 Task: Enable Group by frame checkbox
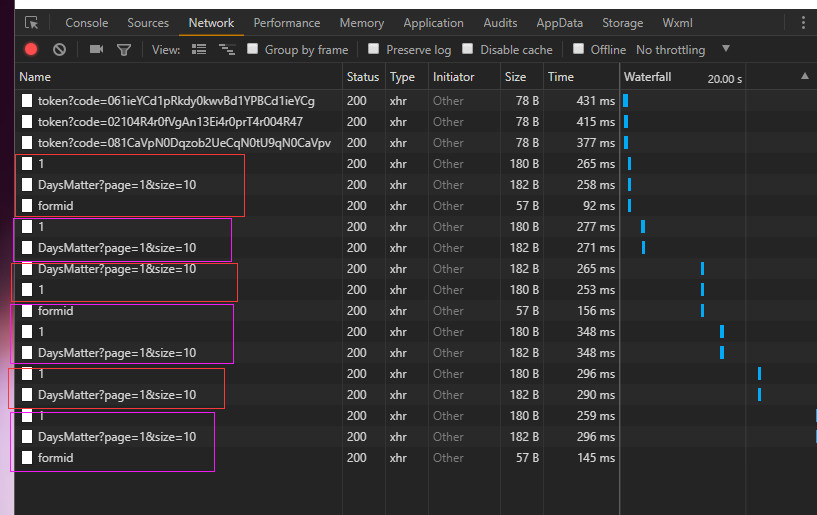(253, 49)
